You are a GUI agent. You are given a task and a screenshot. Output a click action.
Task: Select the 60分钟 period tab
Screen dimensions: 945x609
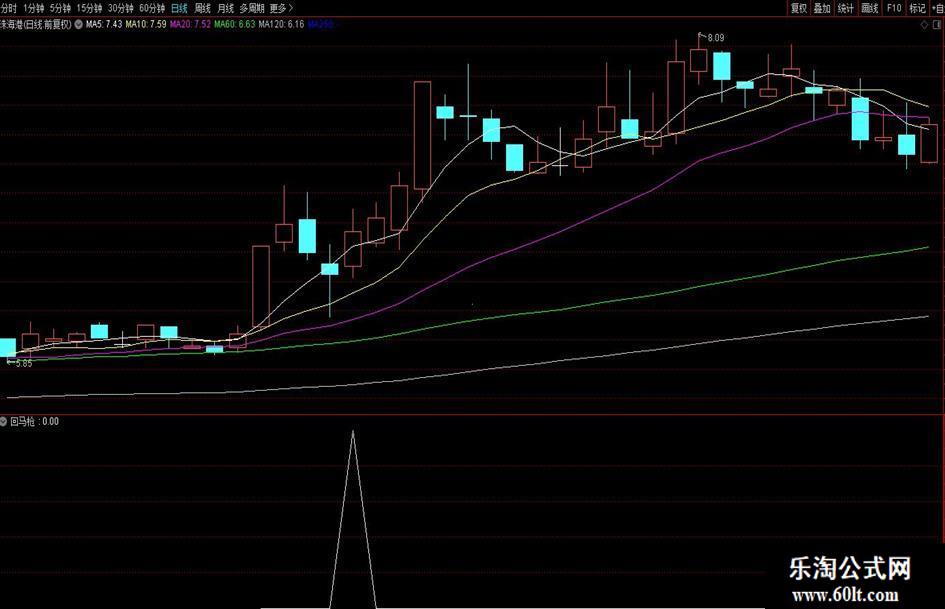tap(152, 8)
